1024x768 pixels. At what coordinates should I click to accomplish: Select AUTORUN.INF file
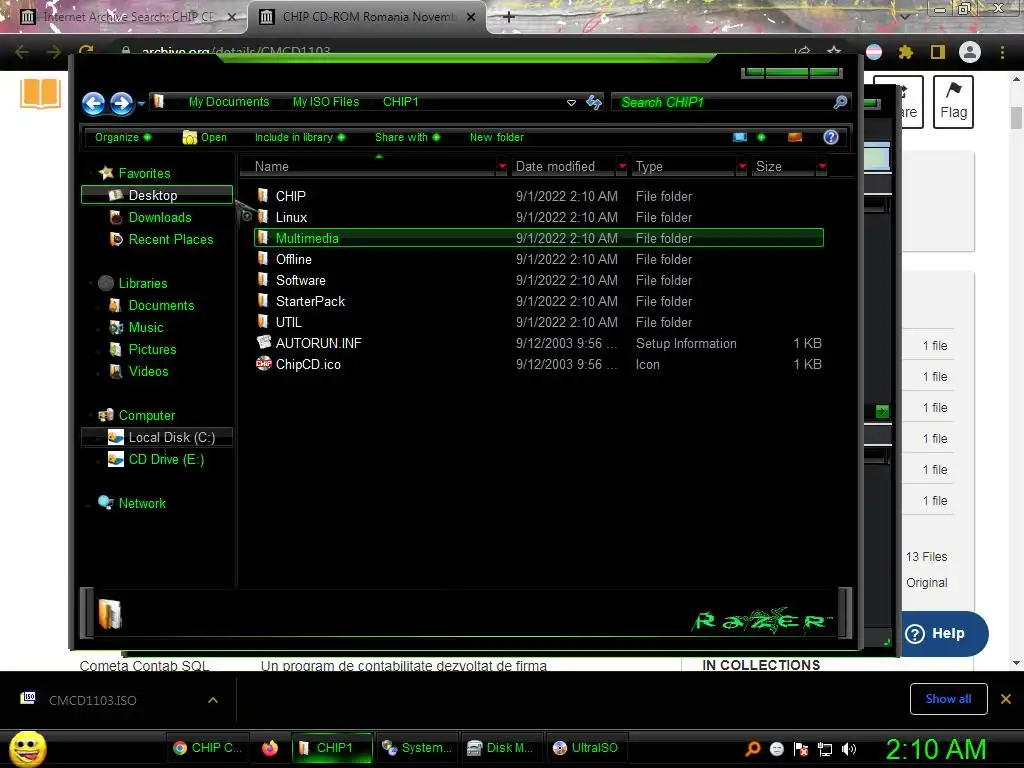click(318, 343)
